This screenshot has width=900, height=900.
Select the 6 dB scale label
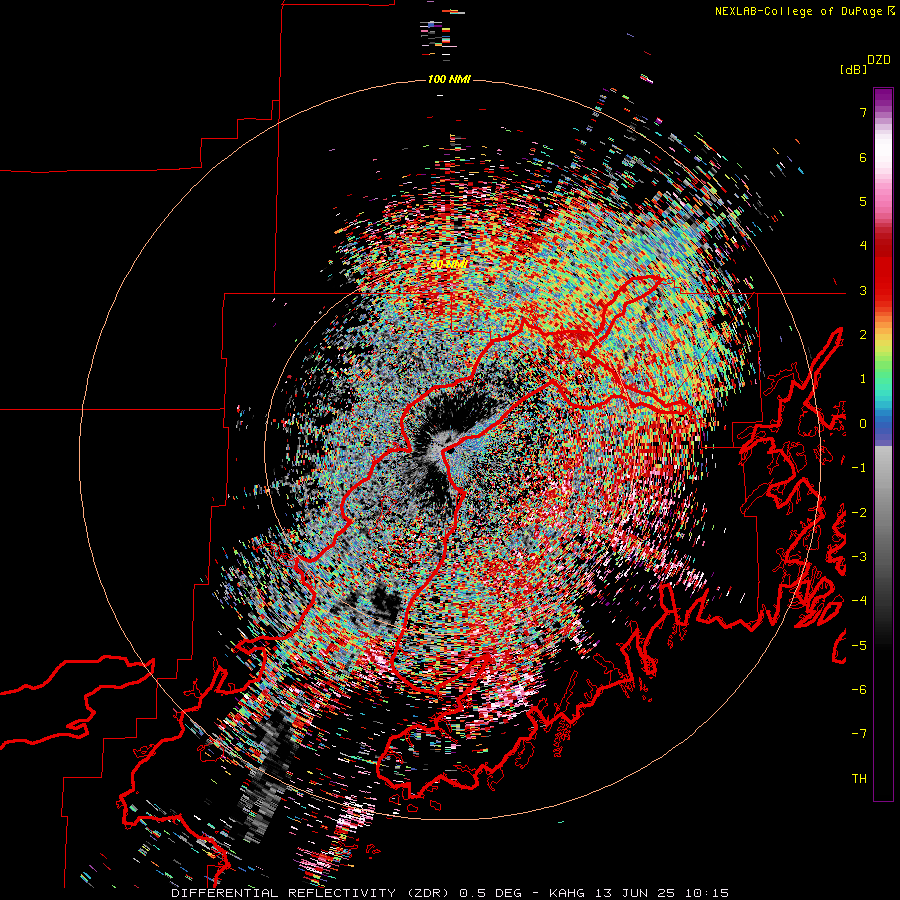[863, 157]
